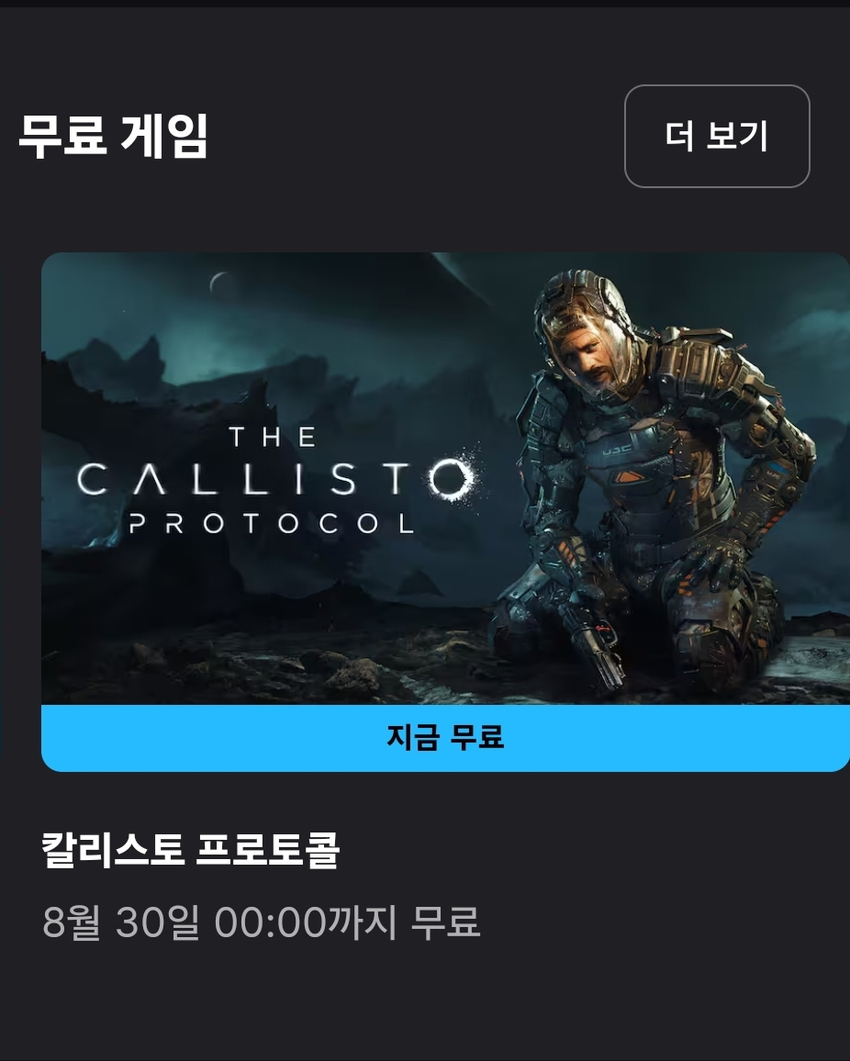The width and height of the screenshot is (850, 1061).
Task: Click the word 무료 in the heading
Action: point(62,136)
